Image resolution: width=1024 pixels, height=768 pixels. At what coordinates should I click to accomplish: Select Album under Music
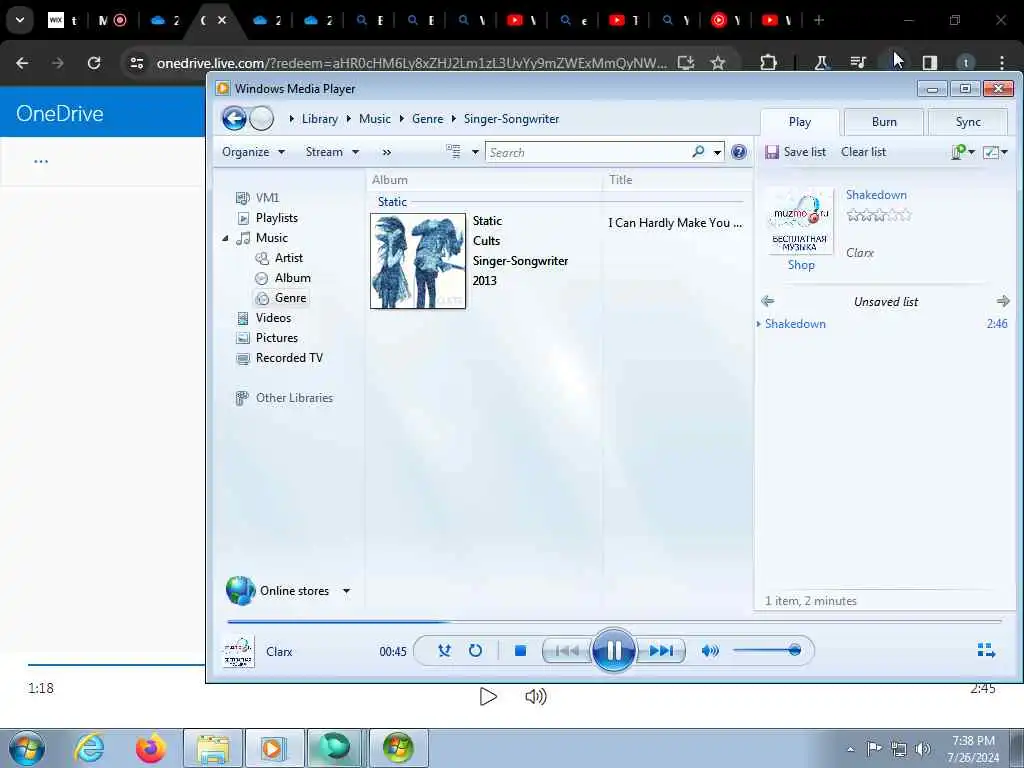(293, 278)
